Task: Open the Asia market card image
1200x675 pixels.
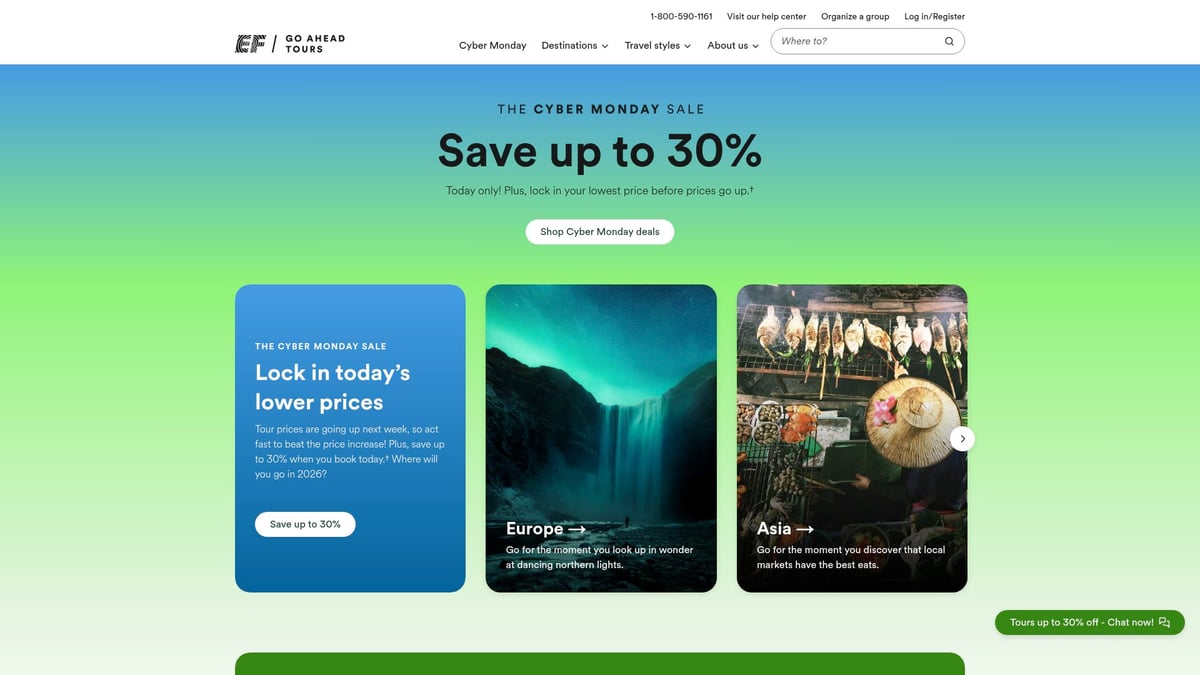Action: 852,439
